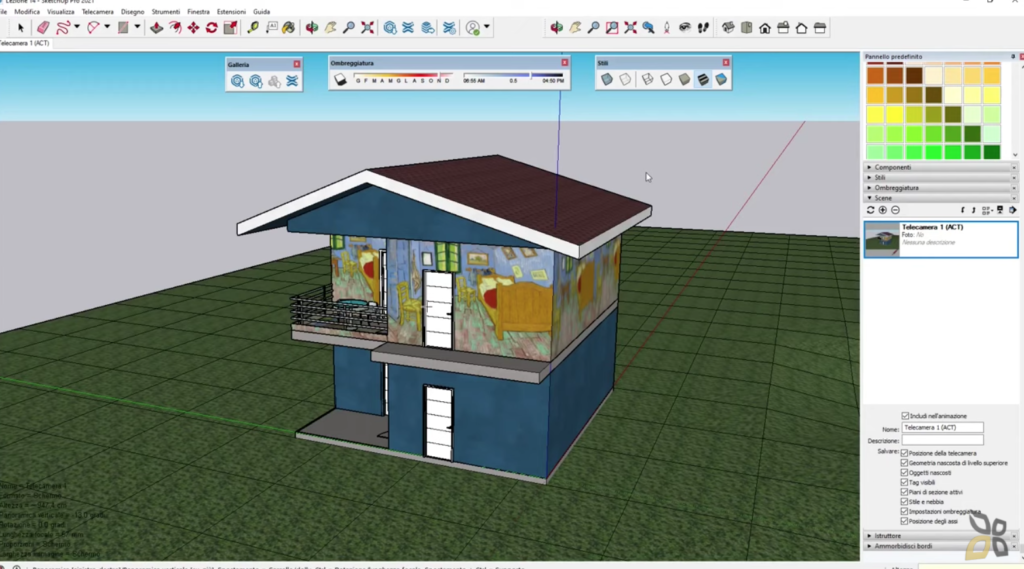Toggle Stile e nebbia checkbox
The width and height of the screenshot is (1024, 569).
click(x=904, y=502)
